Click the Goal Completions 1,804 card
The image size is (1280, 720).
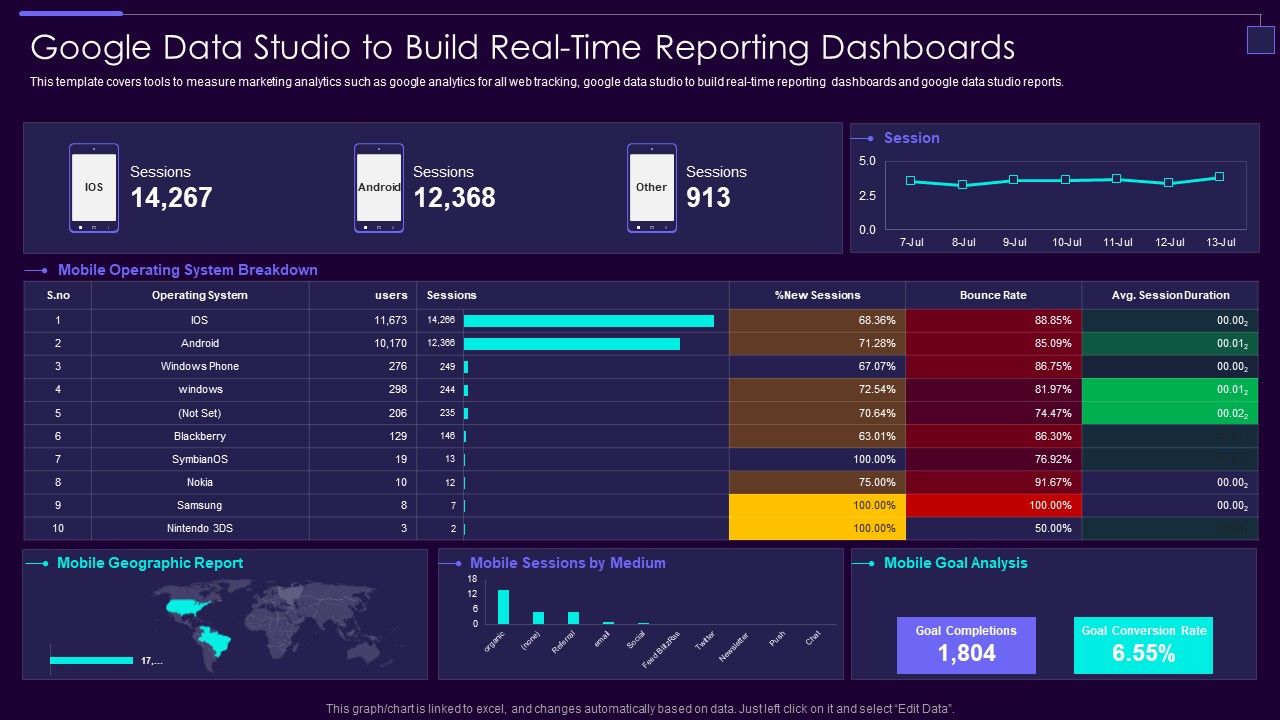tap(967, 645)
